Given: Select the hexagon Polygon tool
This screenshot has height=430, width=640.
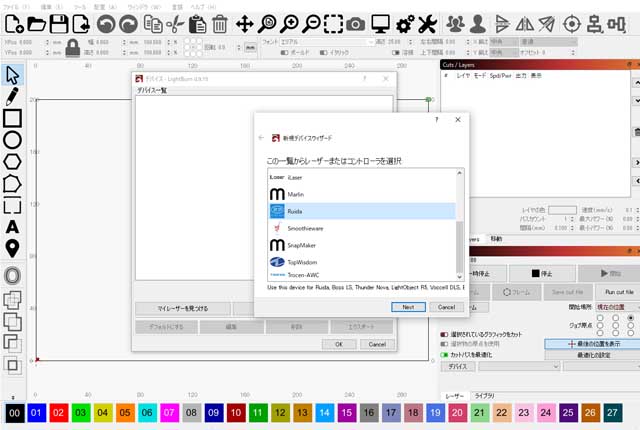Looking at the screenshot, I should [12, 162].
